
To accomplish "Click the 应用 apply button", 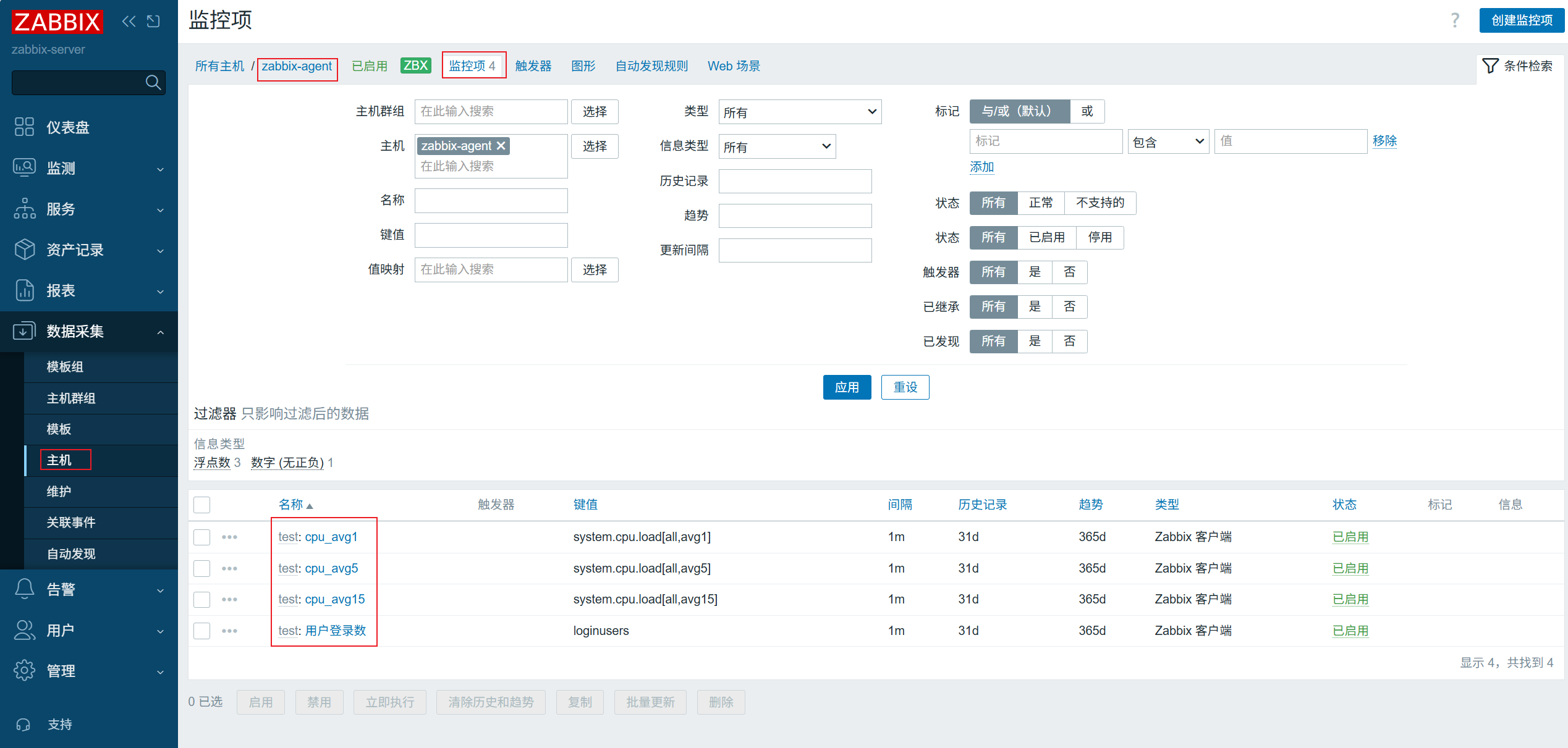I will pos(846,387).
